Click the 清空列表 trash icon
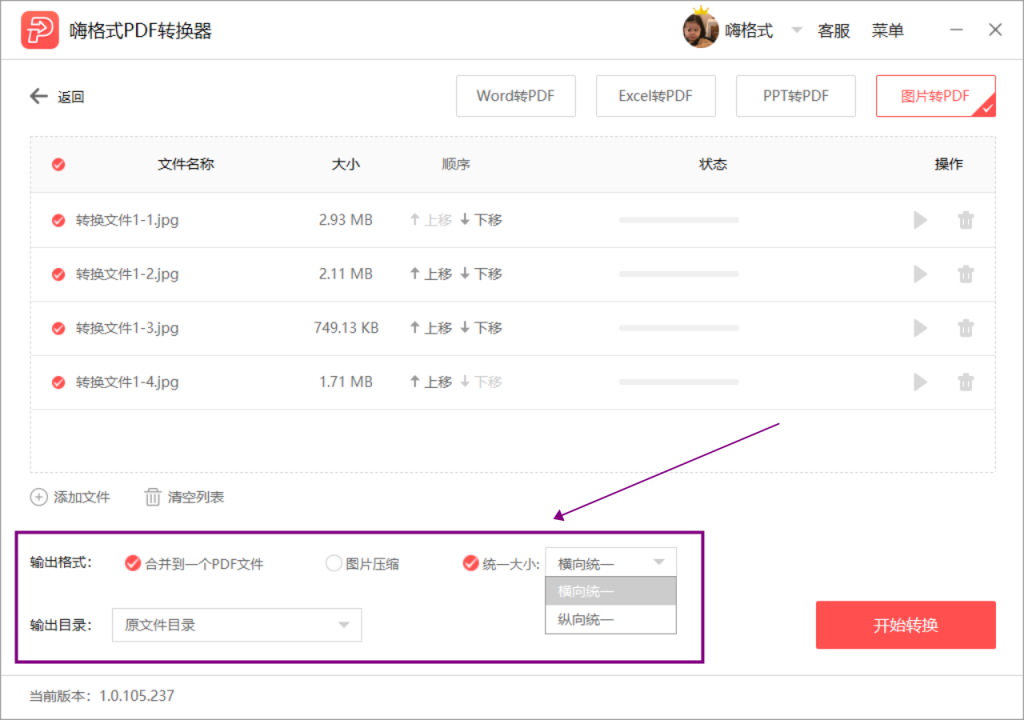1024x720 pixels. (152, 497)
